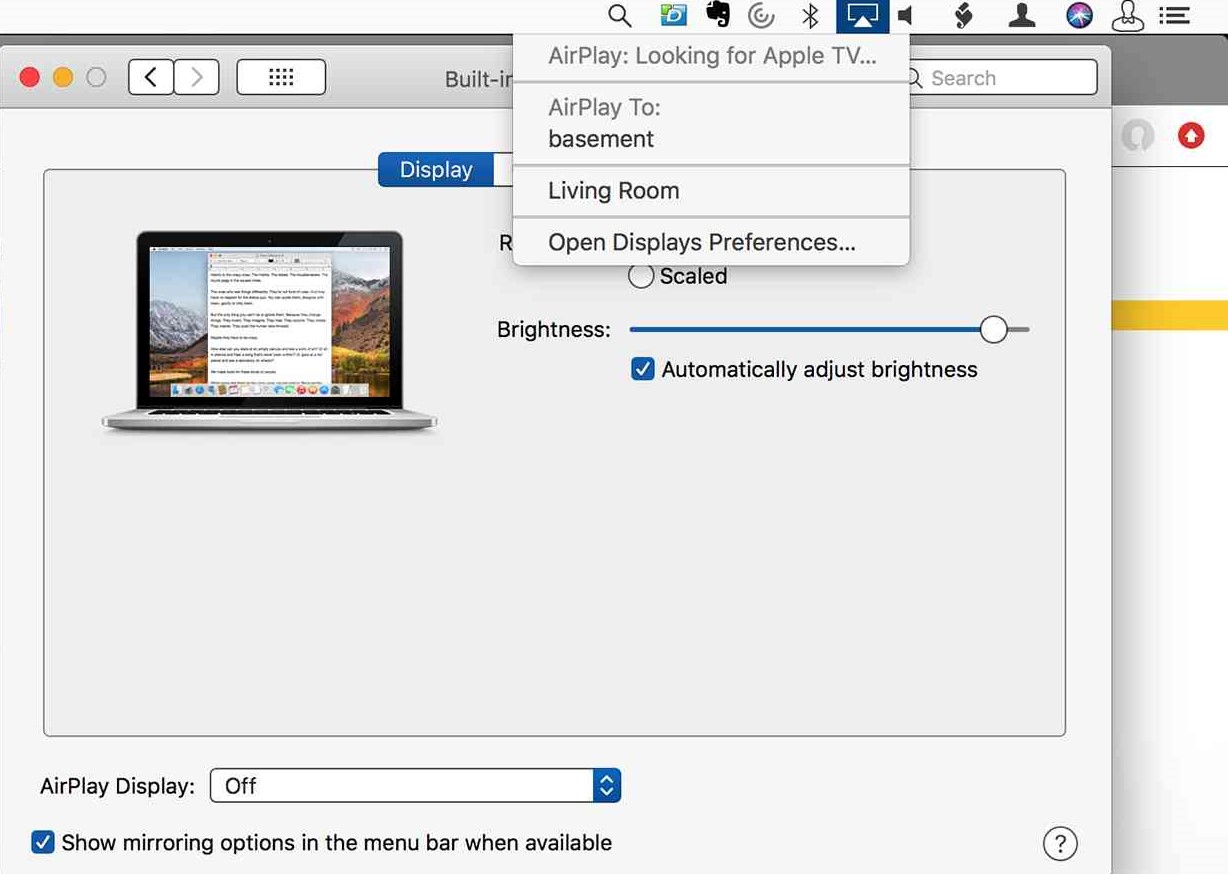Open the user account menu bar icon

[1021, 16]
